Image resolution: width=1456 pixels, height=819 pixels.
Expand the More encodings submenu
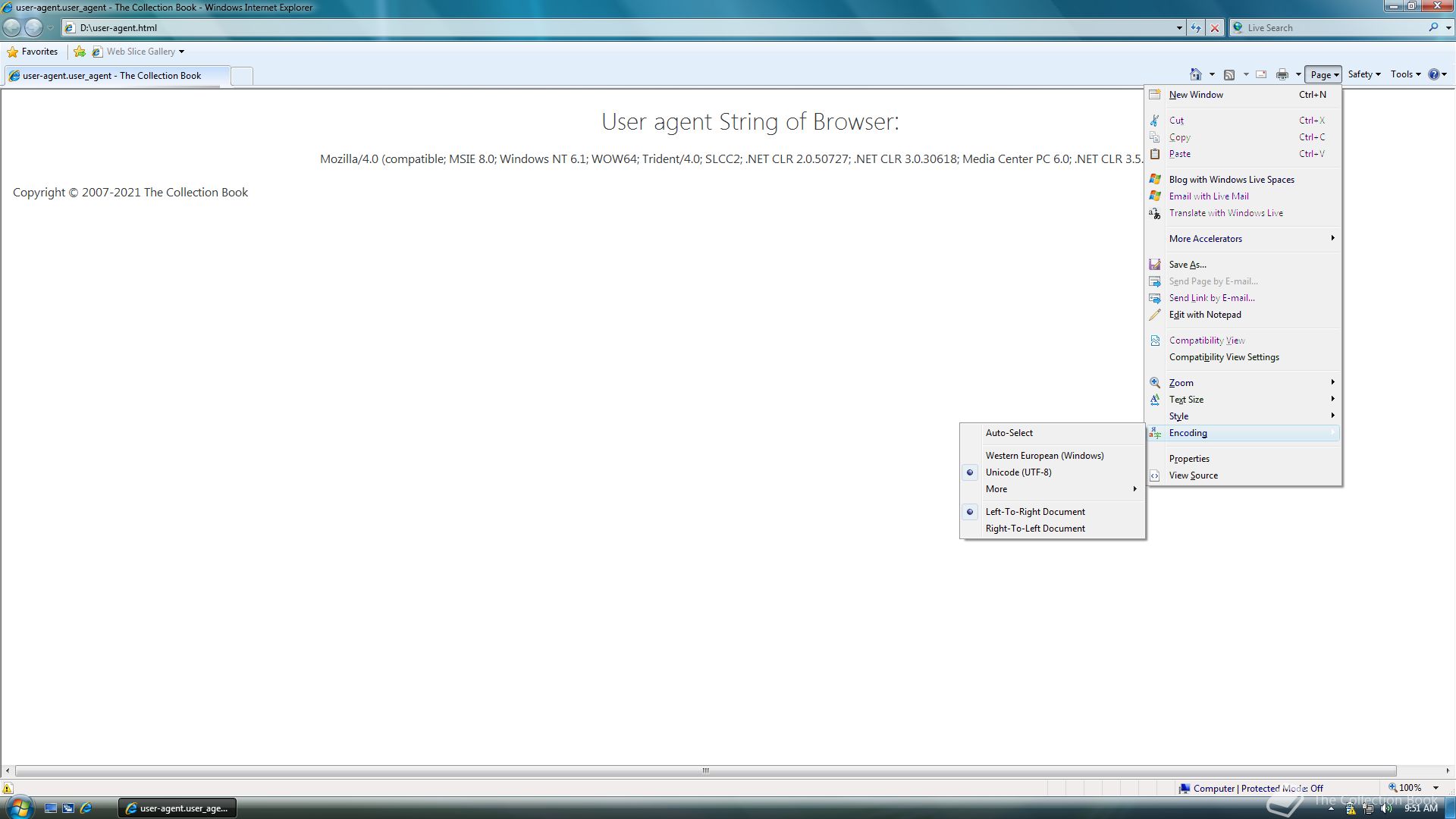pos(1052,489)
